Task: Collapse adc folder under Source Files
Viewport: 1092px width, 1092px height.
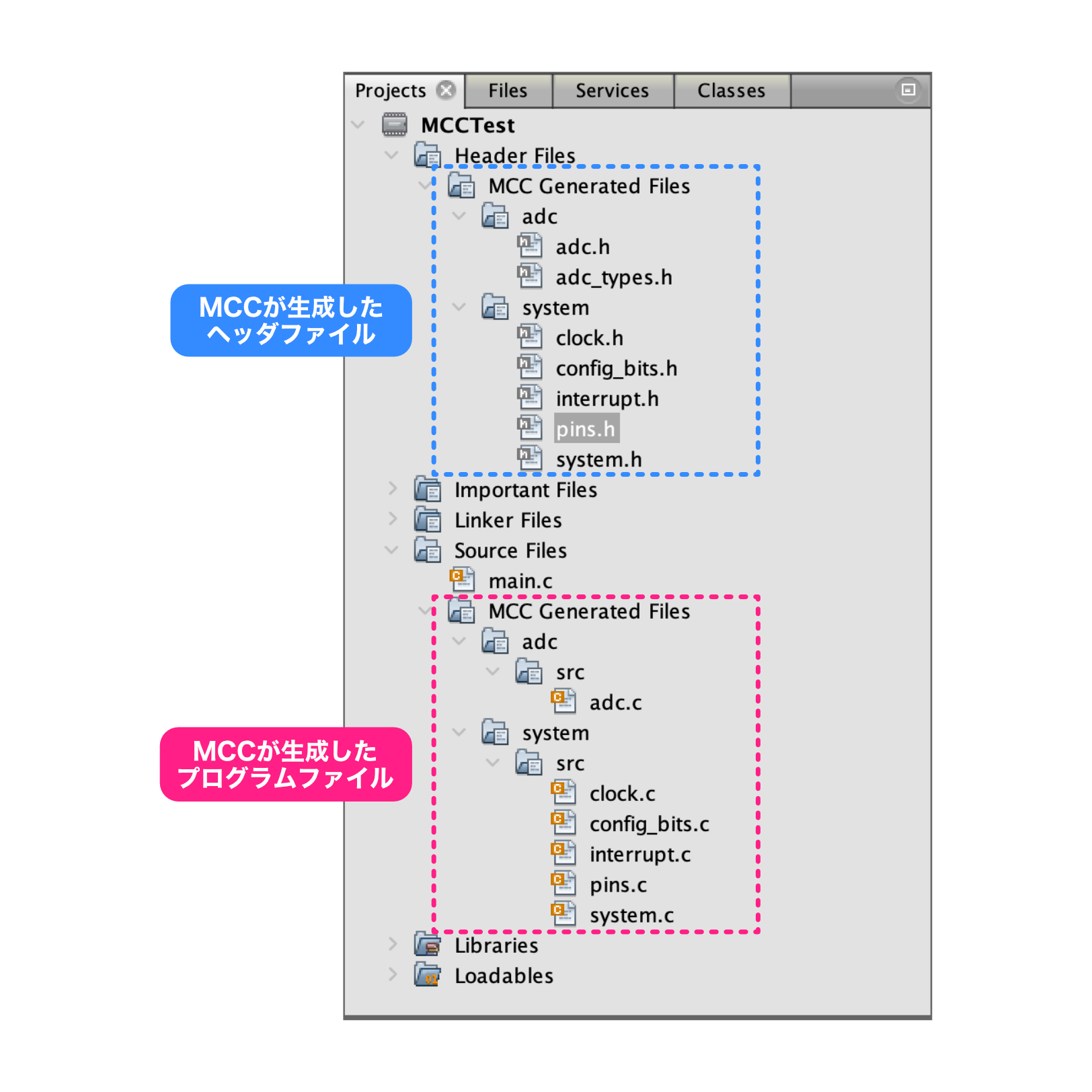Action: click(x=459, y=641)
